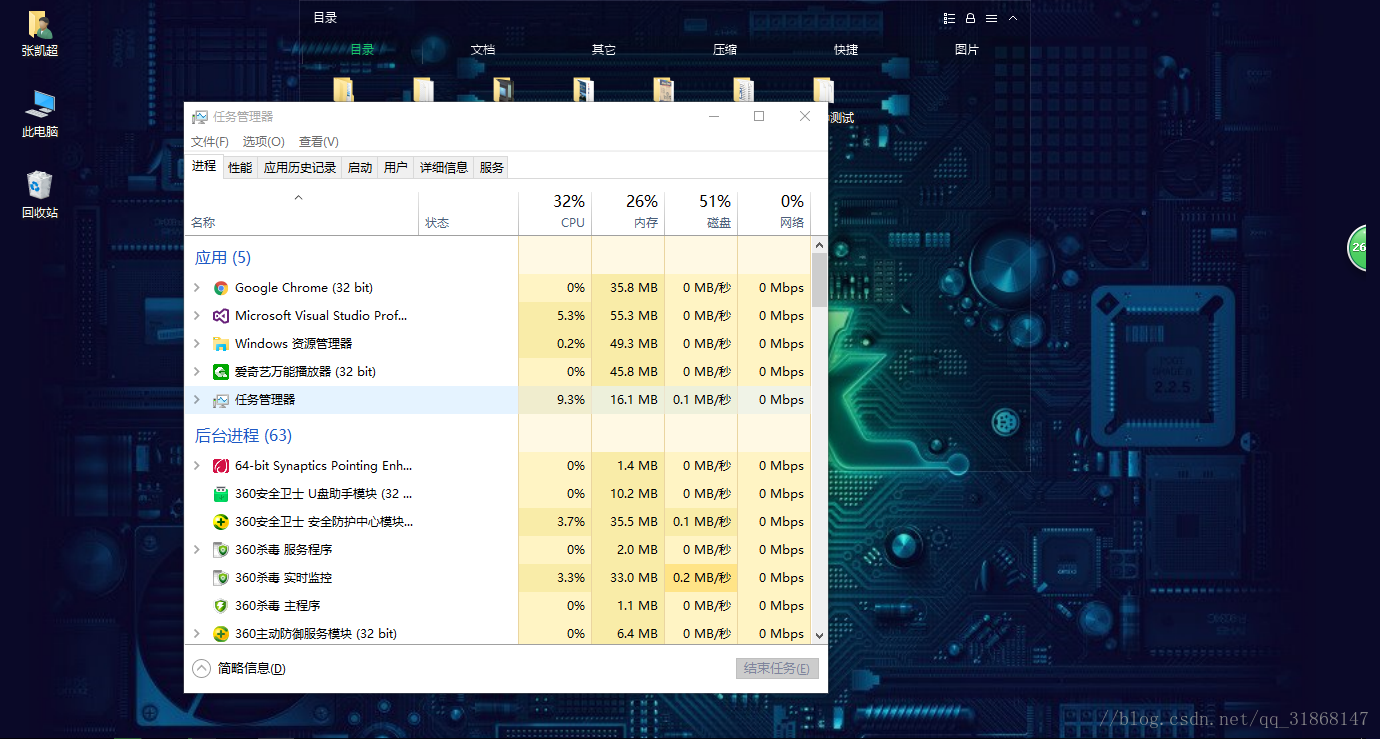1380x739 pixels.
Task: Sort by the CPU column header
Action: coord(555,212)
